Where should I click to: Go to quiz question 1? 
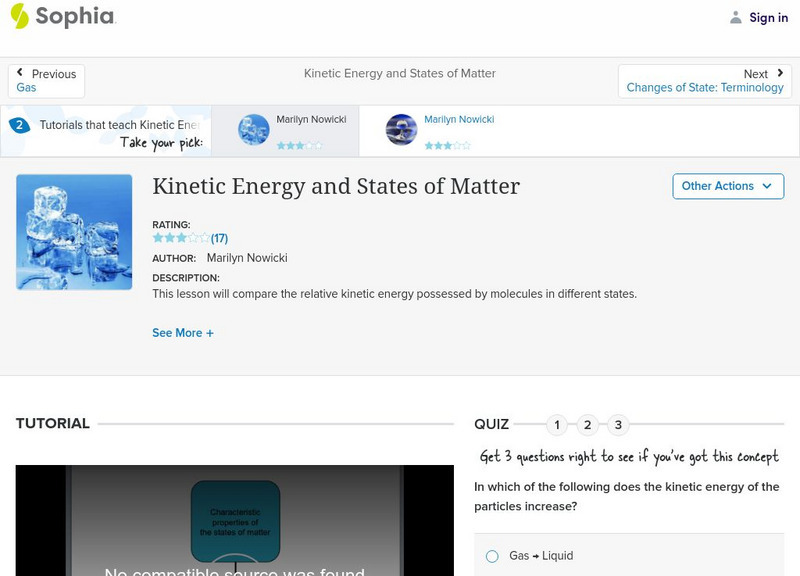(557, 425)
